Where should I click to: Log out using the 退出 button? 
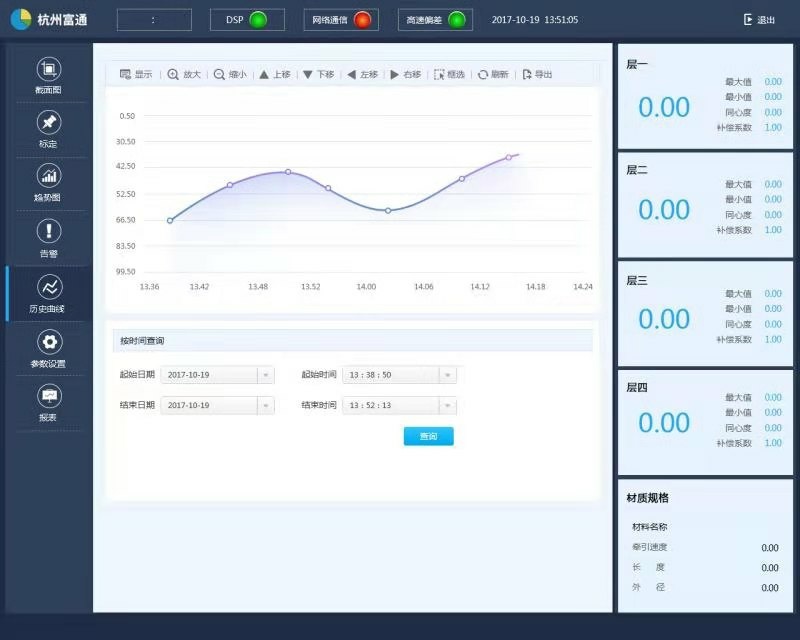click(x=759, y=20)
